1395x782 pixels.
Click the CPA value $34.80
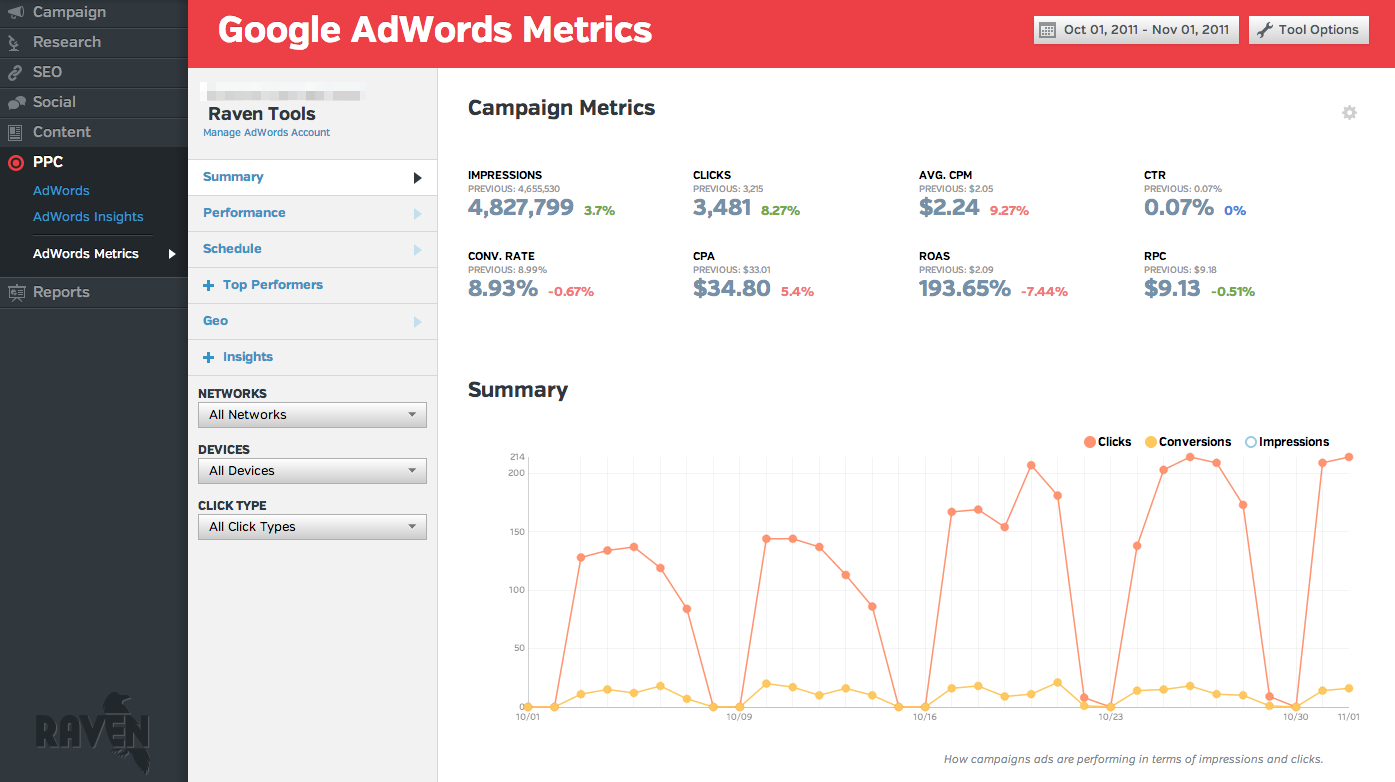(732, 288)
